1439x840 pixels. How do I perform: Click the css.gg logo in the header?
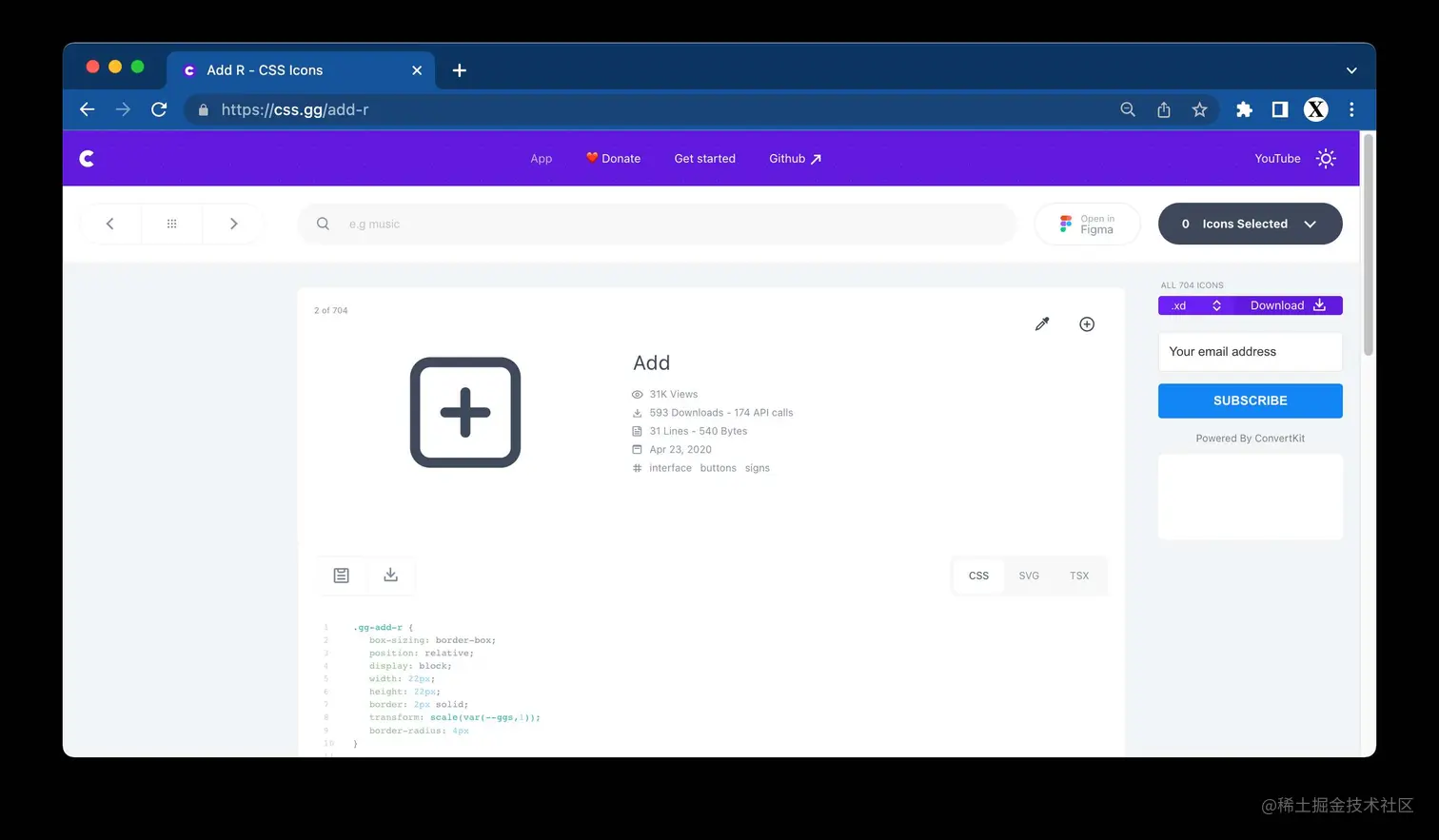point(86,158)
